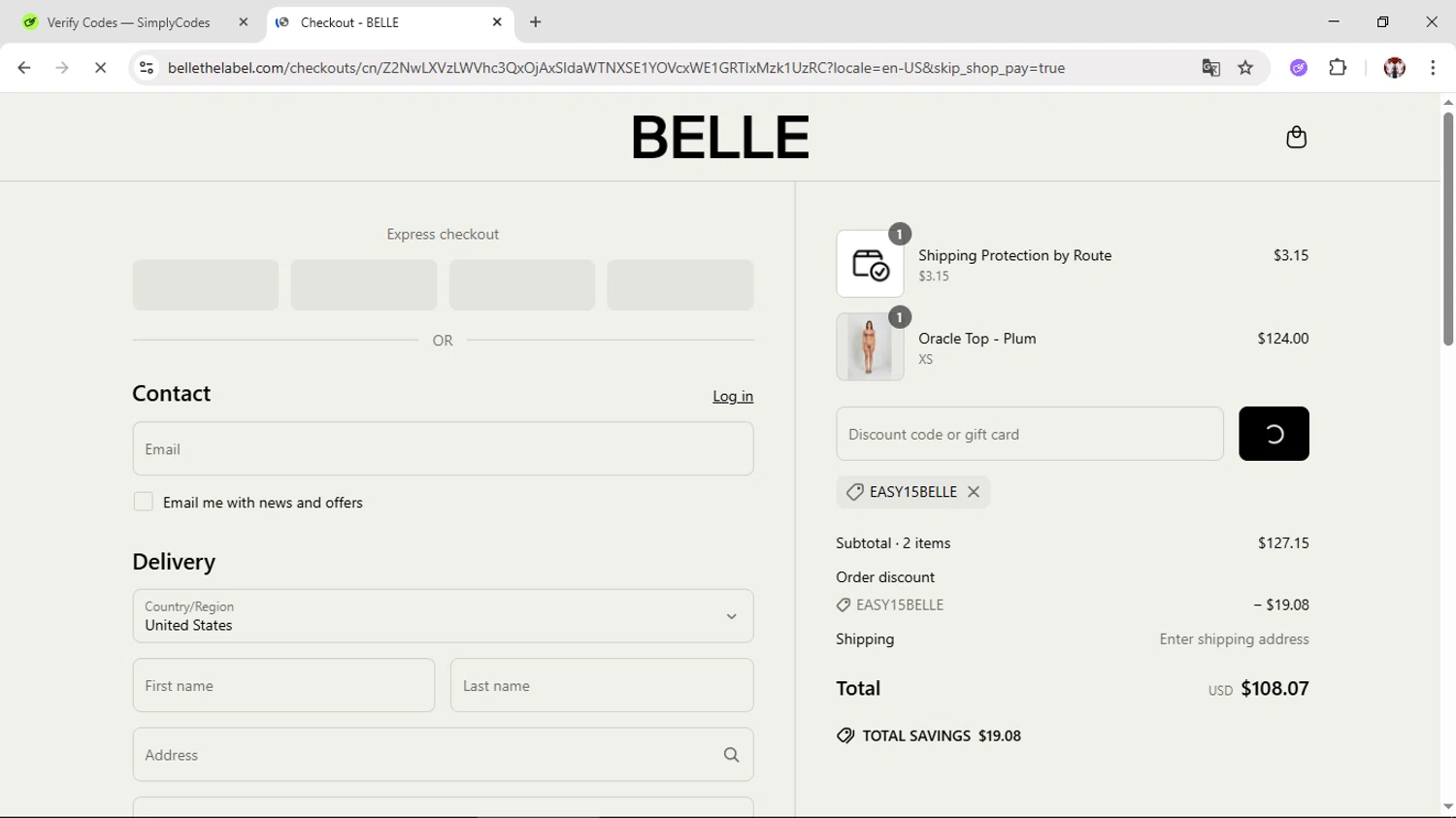Click the Enter shipping address text
The width and height of the screenshot is (1456, 818).
(x=1234, y=638)
